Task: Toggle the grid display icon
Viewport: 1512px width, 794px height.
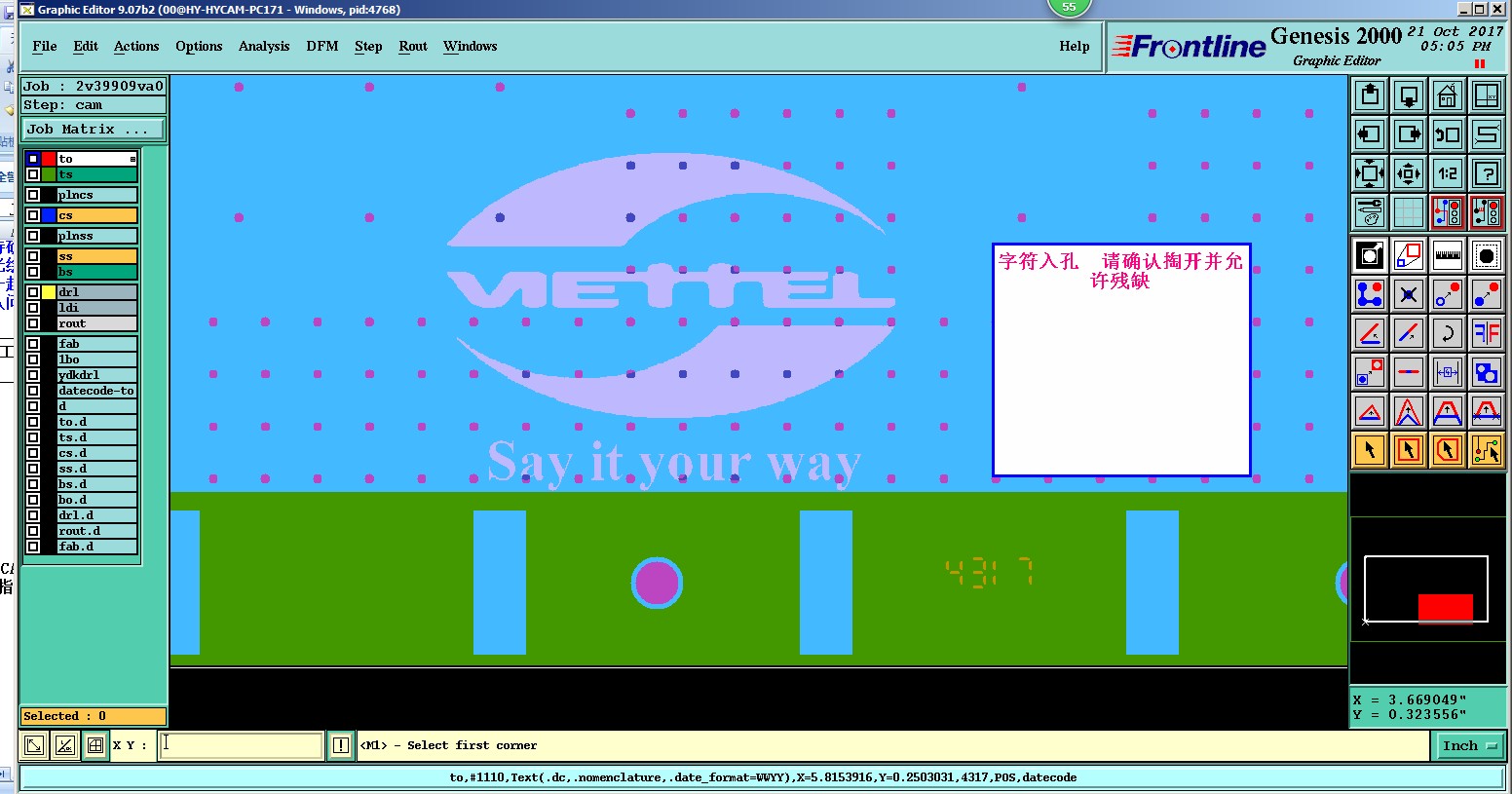Action: click(x=1409, y=211)
